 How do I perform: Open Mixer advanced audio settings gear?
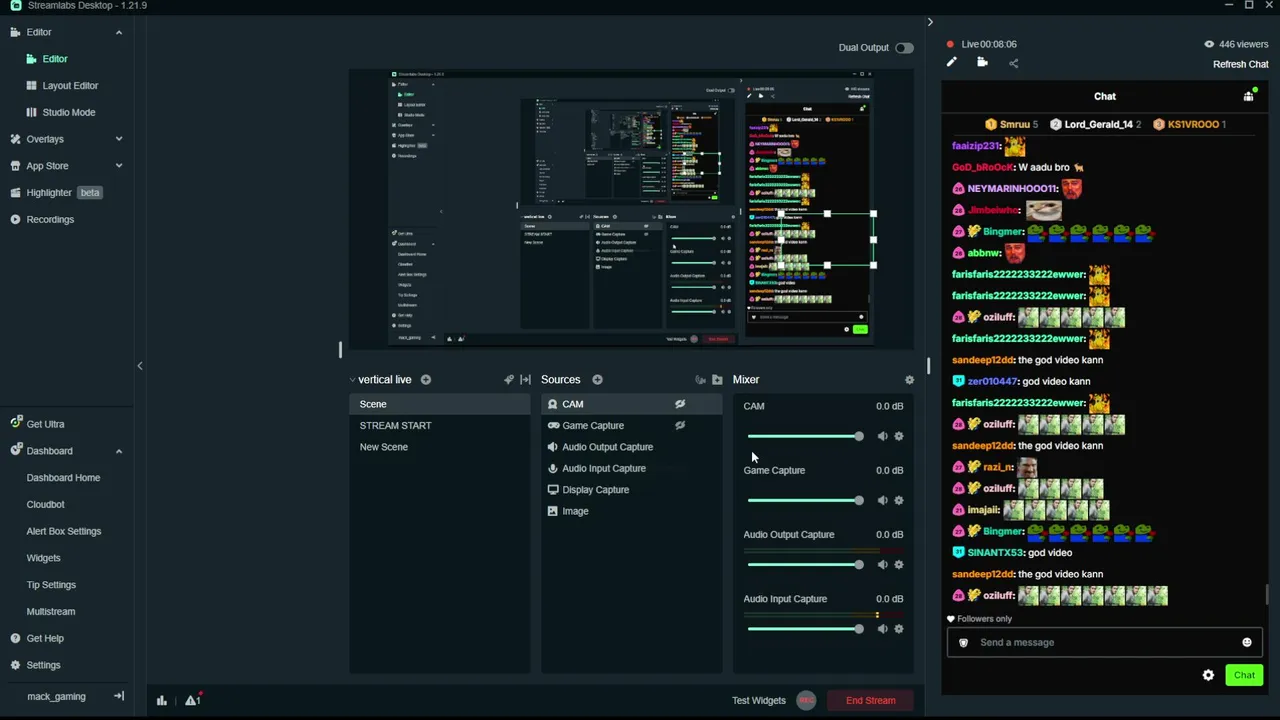[x=909, y=380]
